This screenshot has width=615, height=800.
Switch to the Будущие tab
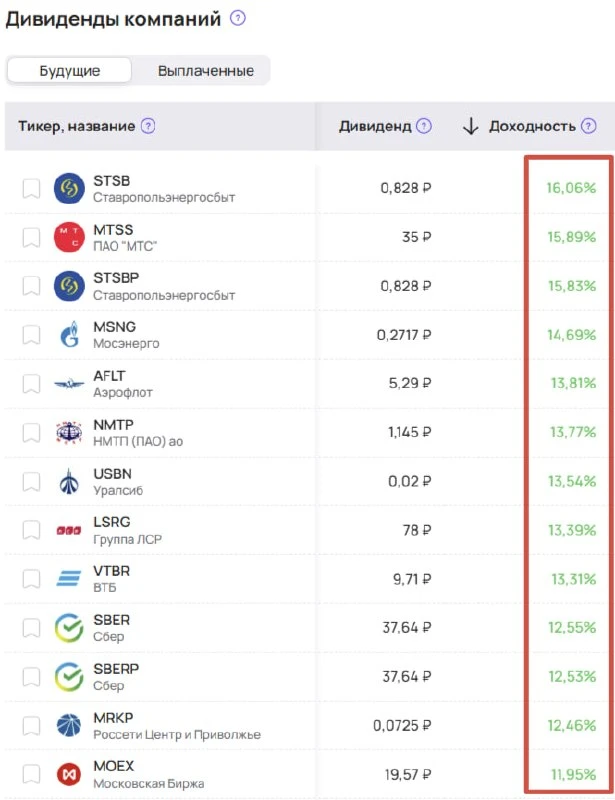(69, 70)
